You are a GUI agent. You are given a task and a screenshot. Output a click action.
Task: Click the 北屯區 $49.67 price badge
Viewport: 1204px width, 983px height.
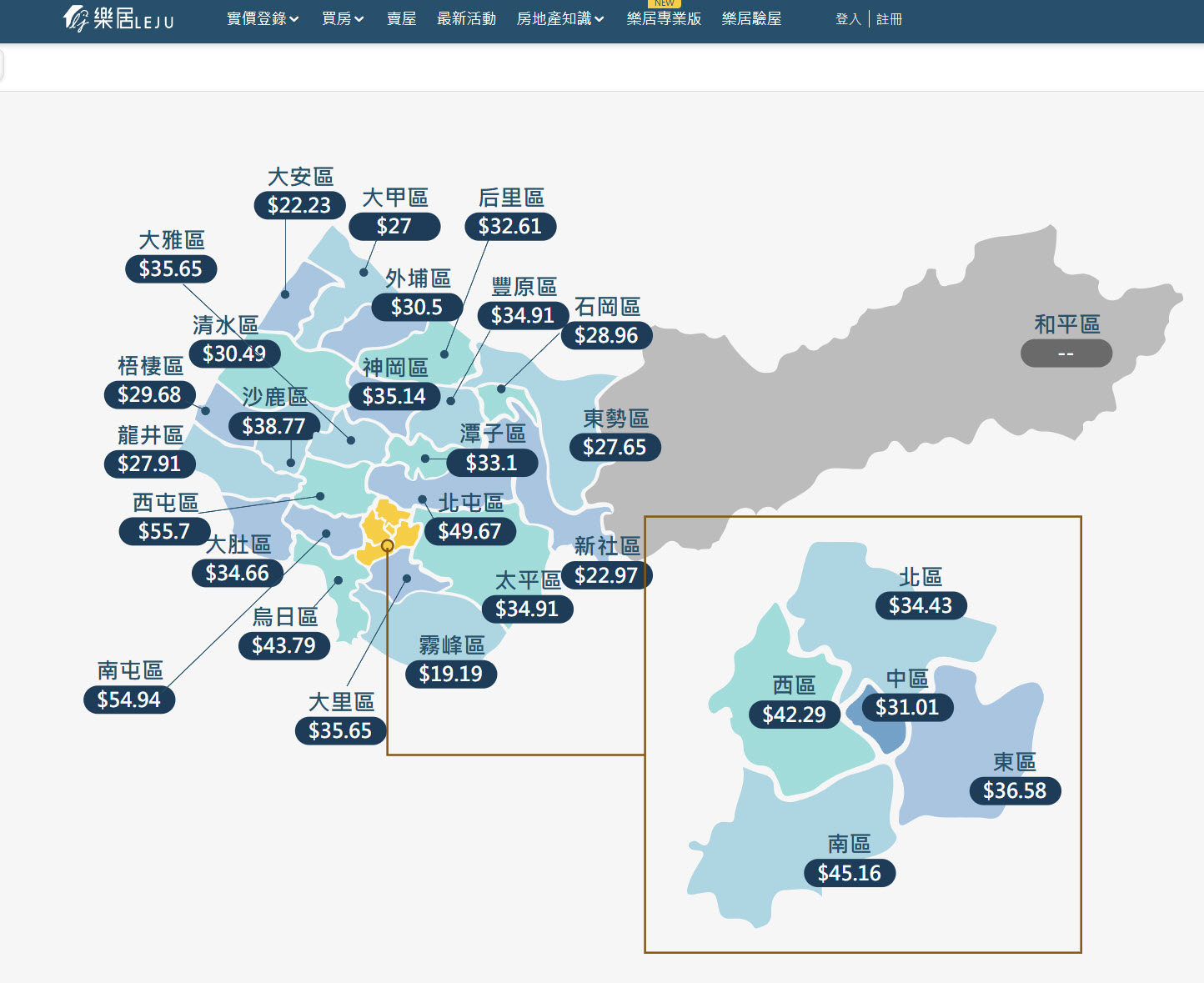click(x=469, y=531)
